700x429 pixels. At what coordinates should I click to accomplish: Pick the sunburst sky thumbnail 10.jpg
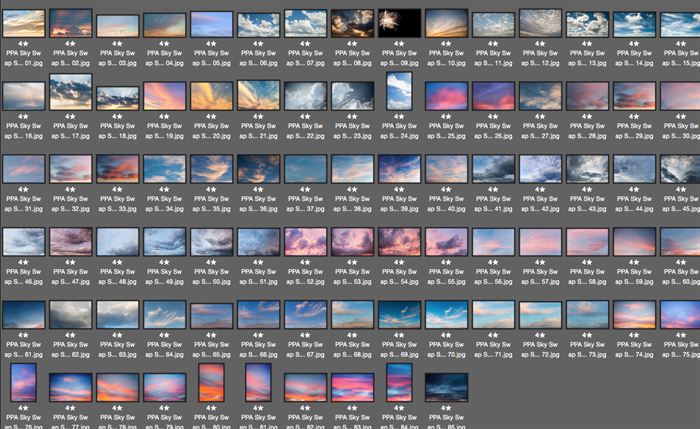click(446, 24)
